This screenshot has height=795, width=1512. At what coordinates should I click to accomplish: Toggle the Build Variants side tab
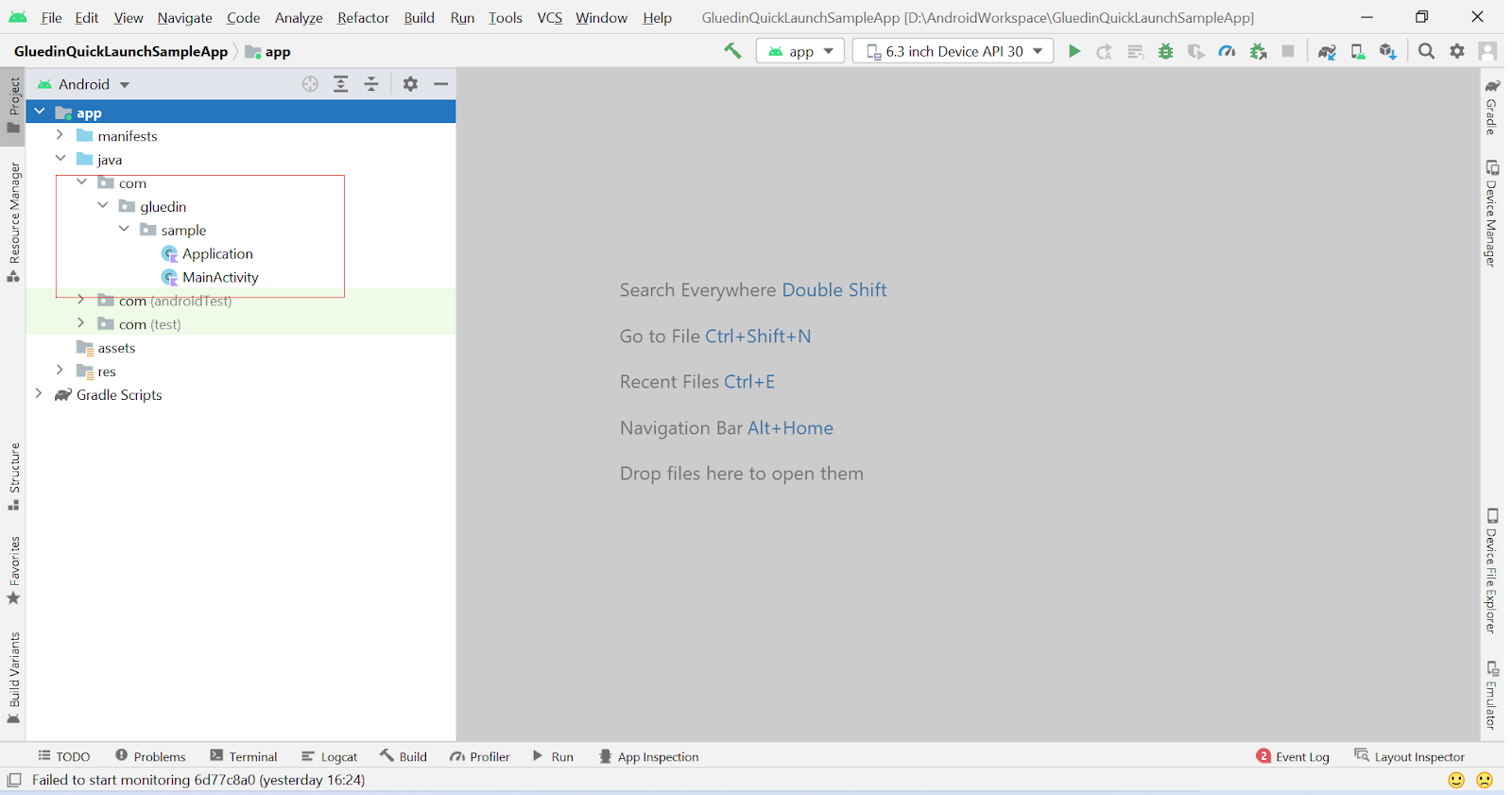pos(13,678)
